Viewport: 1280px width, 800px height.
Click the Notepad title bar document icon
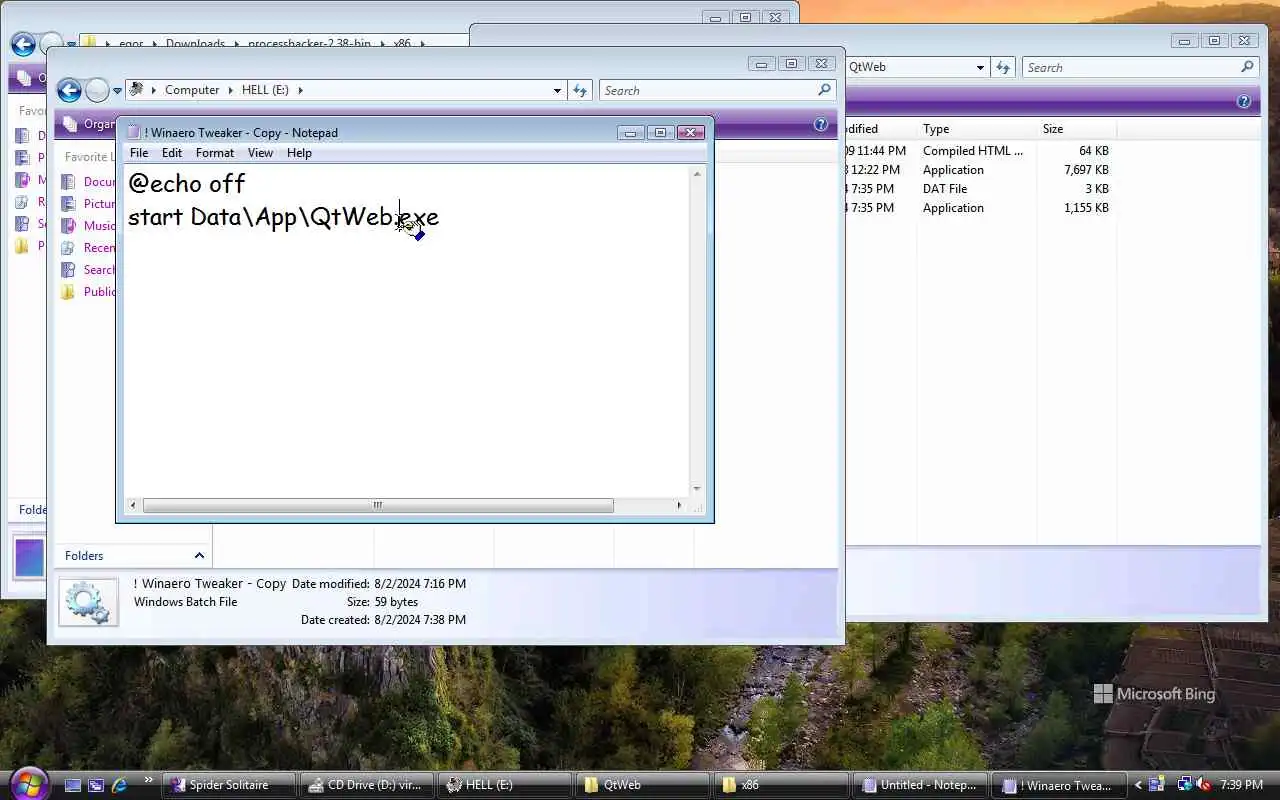(x=133, y=132)
